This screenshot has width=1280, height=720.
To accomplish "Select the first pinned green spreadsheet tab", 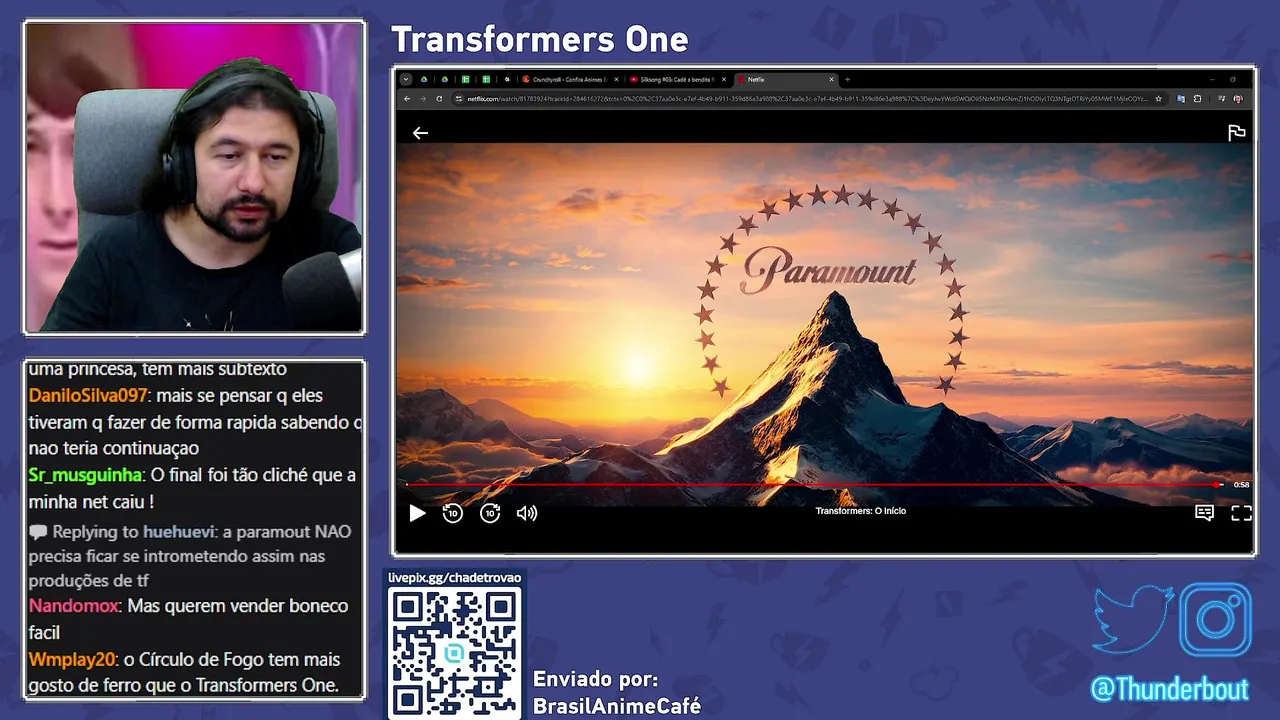I will [466, 79].
